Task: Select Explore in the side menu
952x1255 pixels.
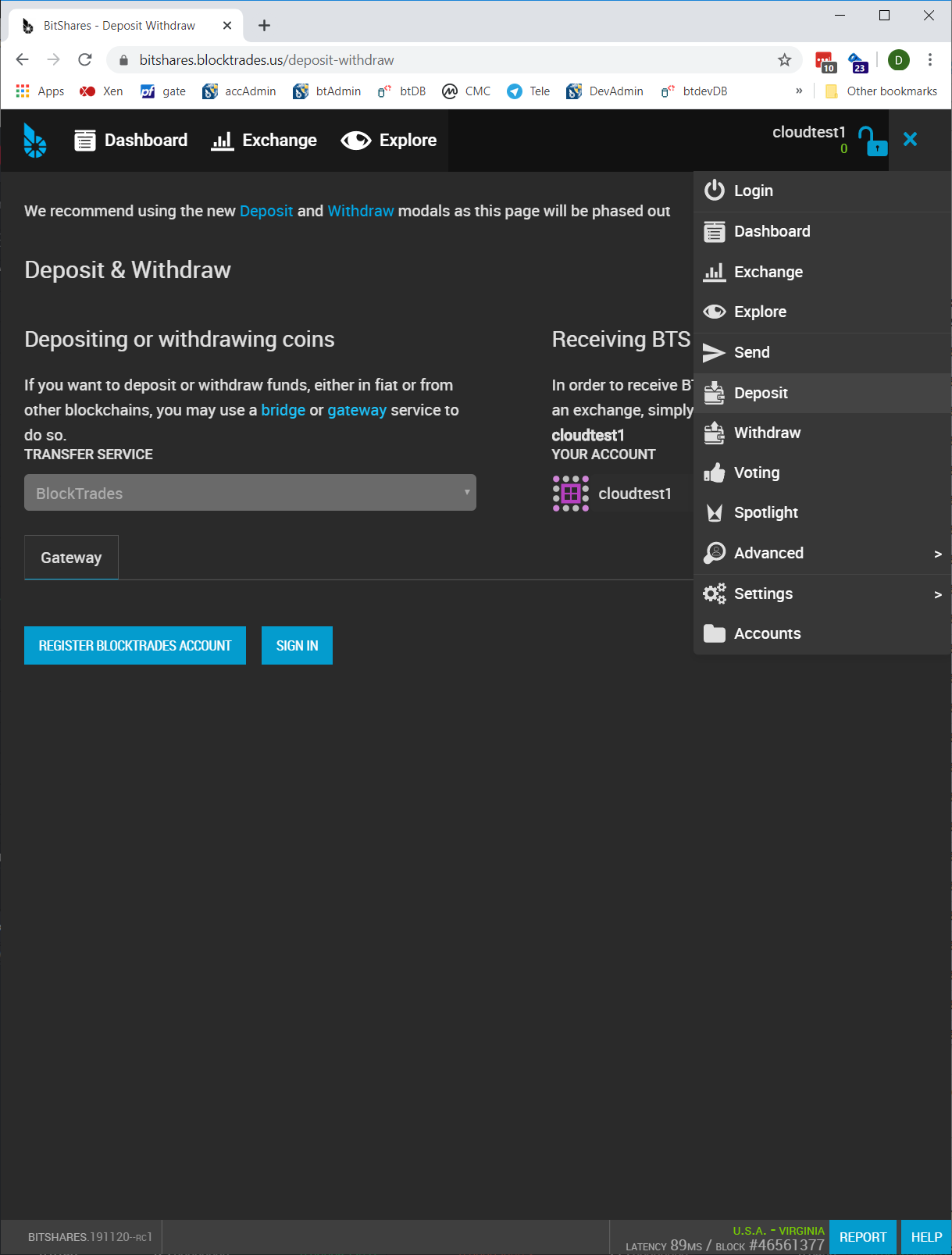Action: [822, 312]
